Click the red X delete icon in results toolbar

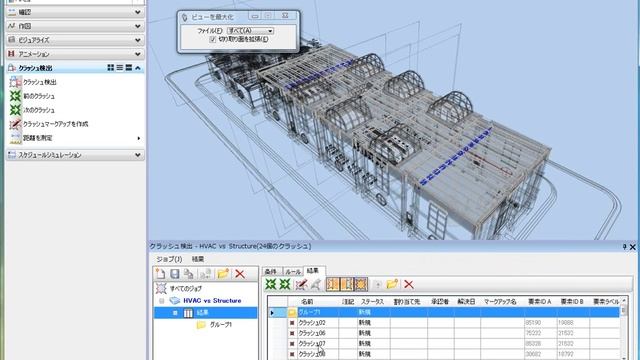tap(409, 284)
